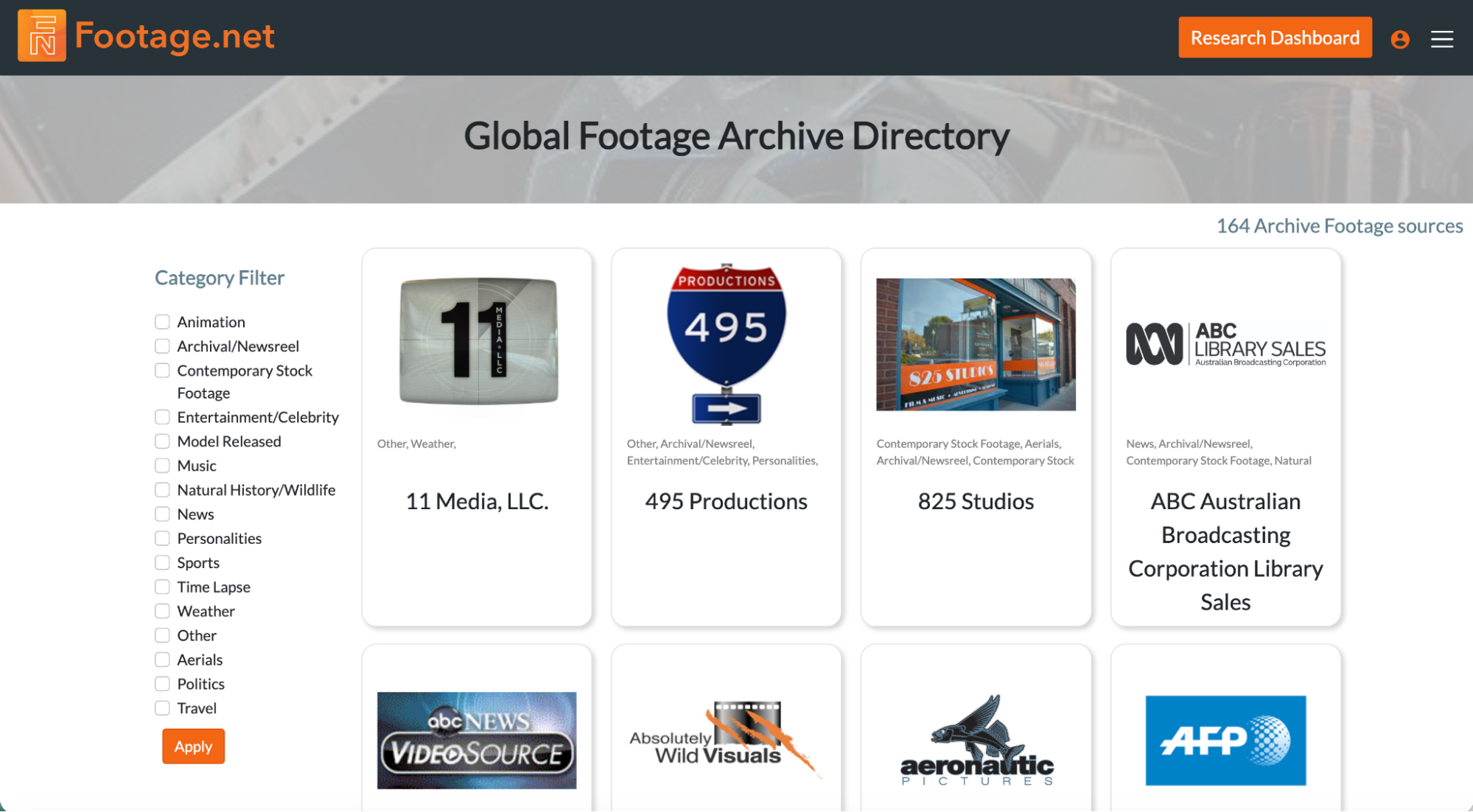This screenshot has width=1473, height=812.
Task: Open the 11 Media LLC logo thumbnail
Action: tap(478, 341)
